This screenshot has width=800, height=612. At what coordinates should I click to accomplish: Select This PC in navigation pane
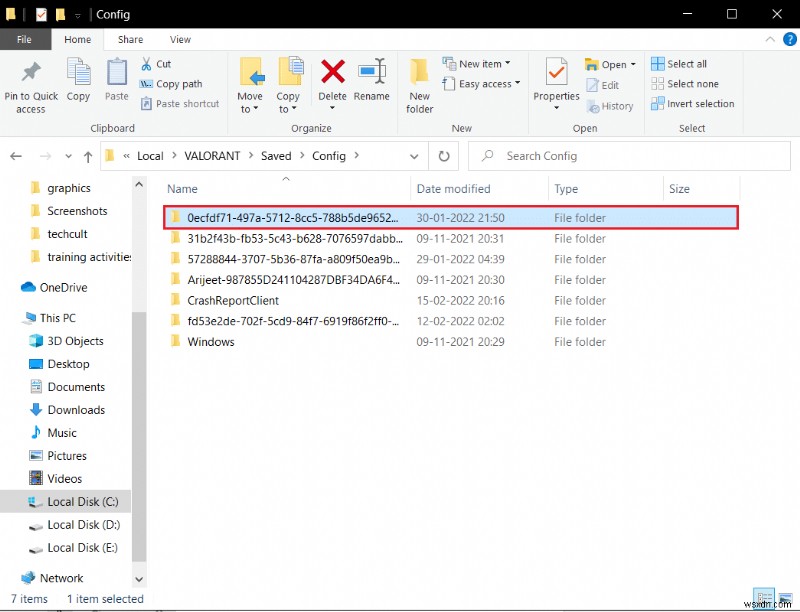49,318
